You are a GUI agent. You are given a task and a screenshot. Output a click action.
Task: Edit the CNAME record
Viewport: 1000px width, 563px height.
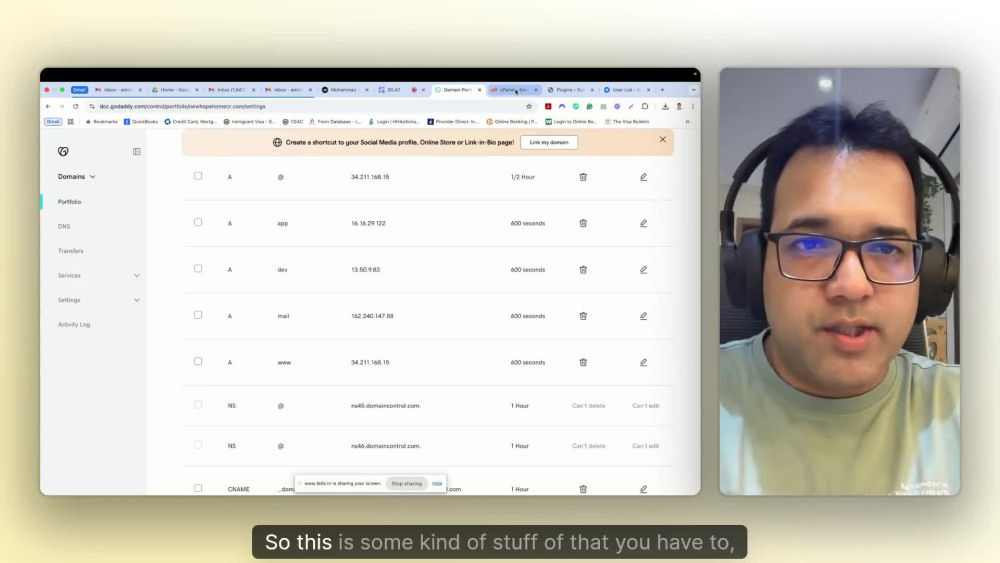[643, 489]
